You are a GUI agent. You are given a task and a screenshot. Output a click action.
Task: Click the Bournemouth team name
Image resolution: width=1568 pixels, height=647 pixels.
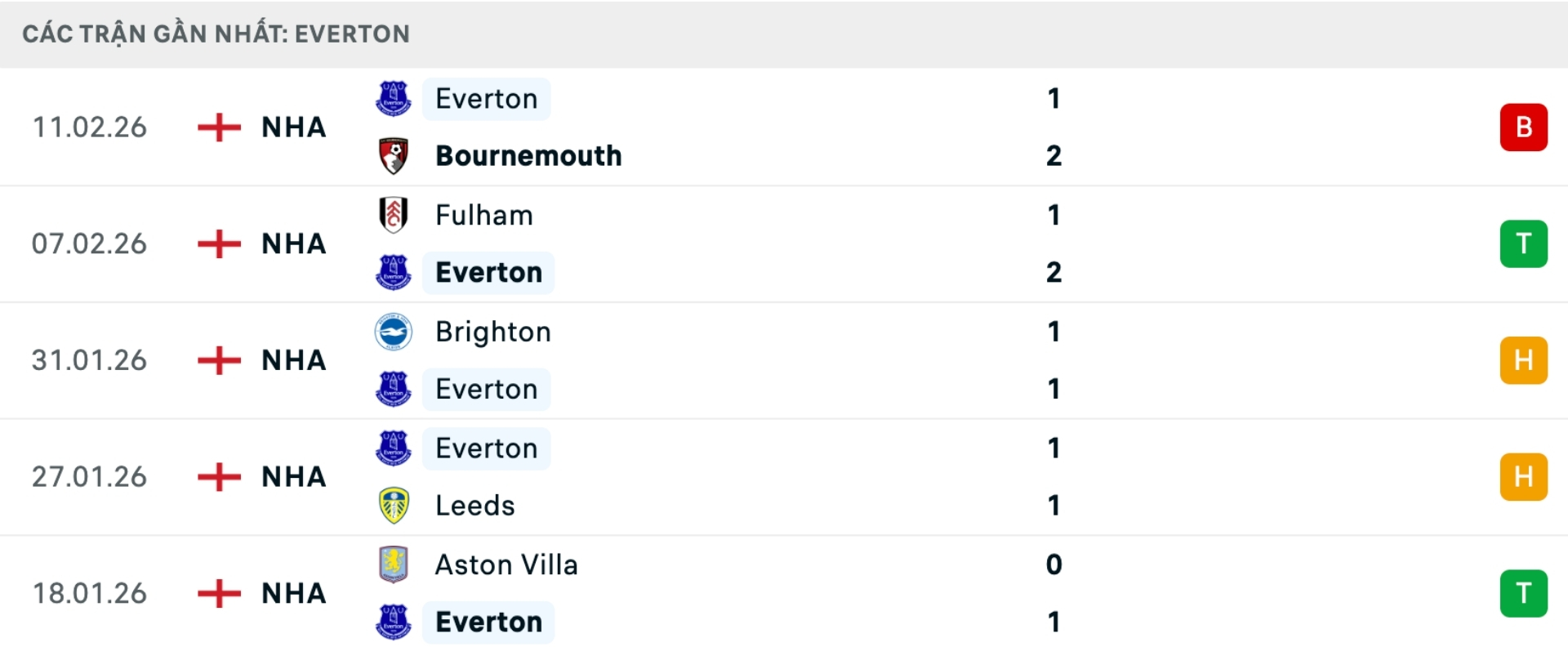click(x=528, y=155)
